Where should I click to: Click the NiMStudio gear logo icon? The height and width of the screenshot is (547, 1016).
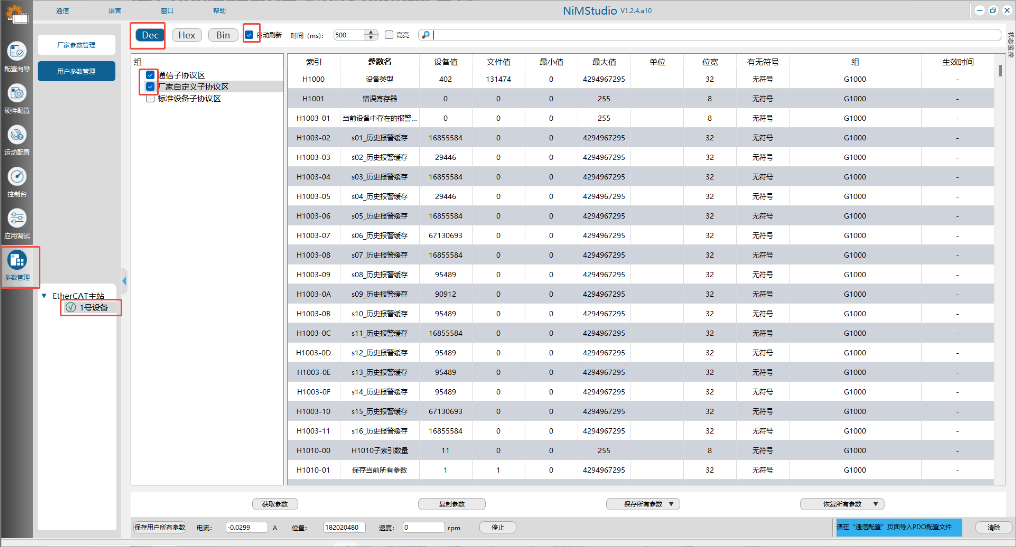click(16, 12)
